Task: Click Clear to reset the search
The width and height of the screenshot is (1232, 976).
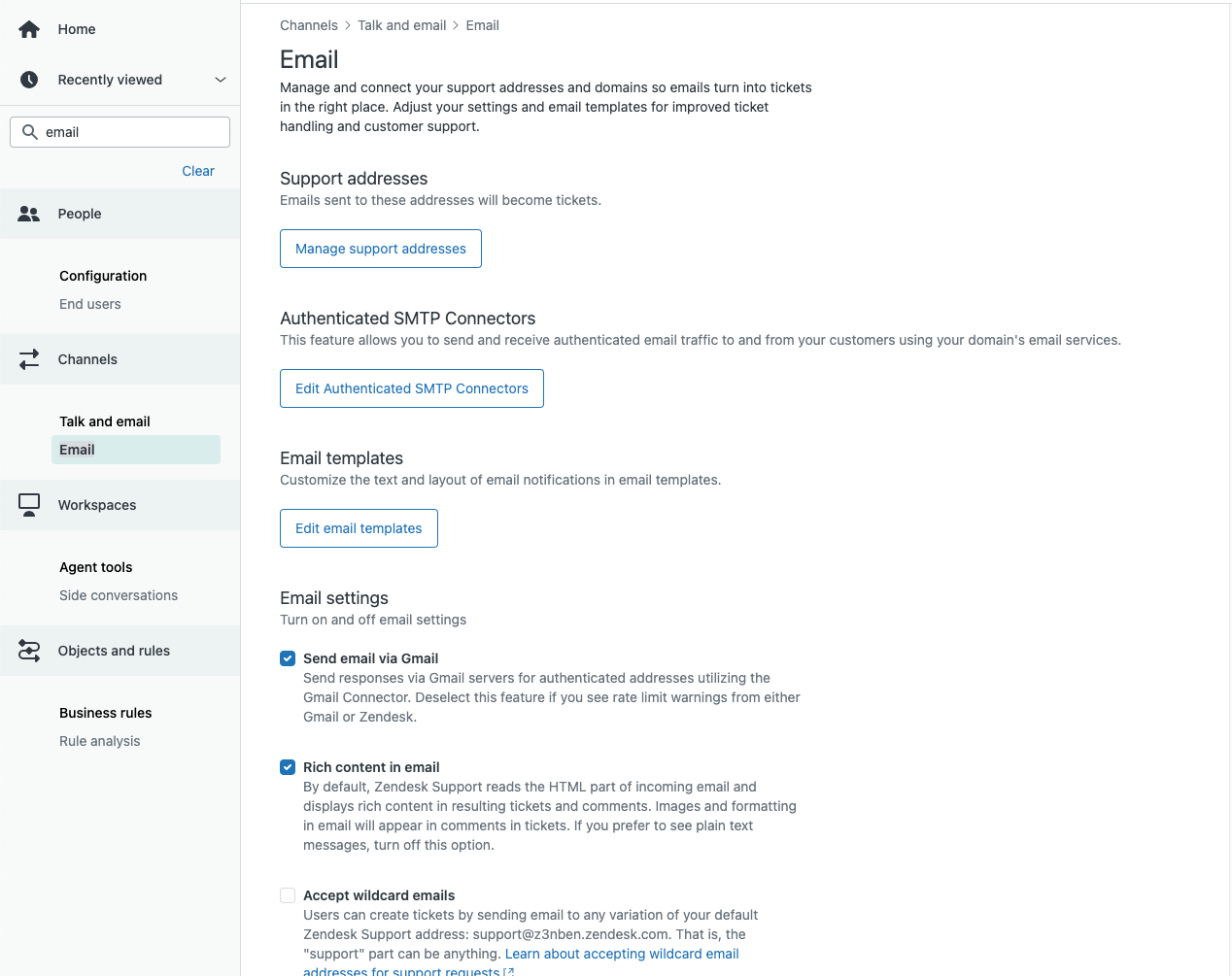Action: pyautogui.click(x=198, y=171)
